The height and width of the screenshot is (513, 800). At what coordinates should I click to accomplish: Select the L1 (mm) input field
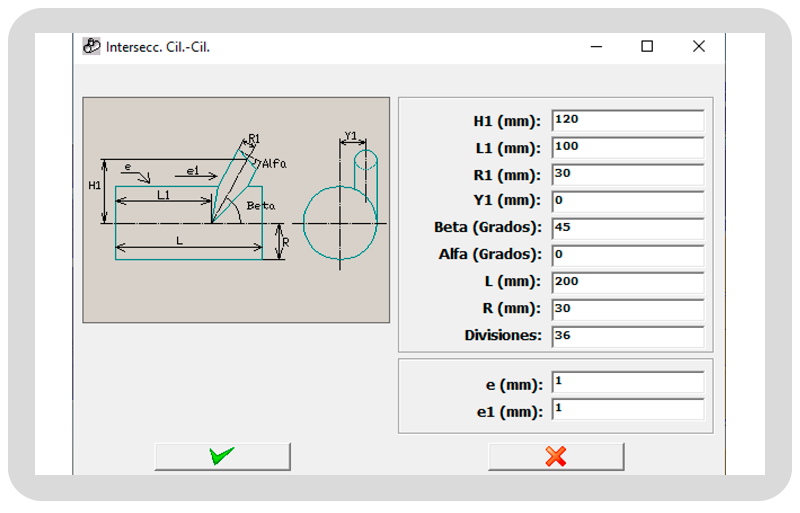point(627,147)
